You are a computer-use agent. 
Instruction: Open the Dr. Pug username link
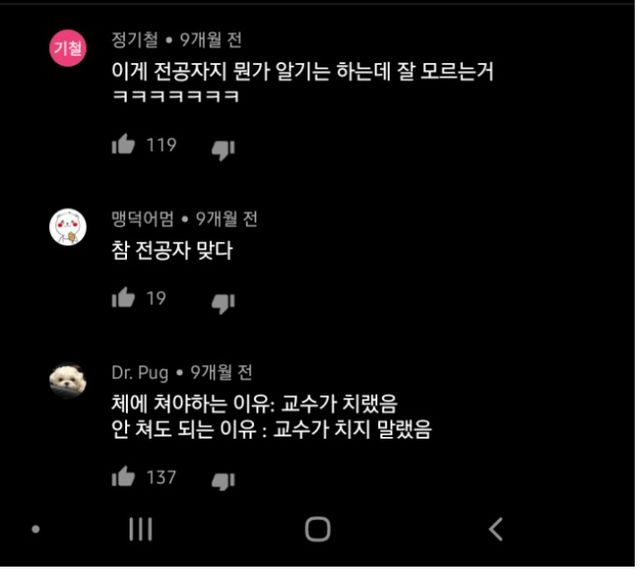tap(140, 373)
